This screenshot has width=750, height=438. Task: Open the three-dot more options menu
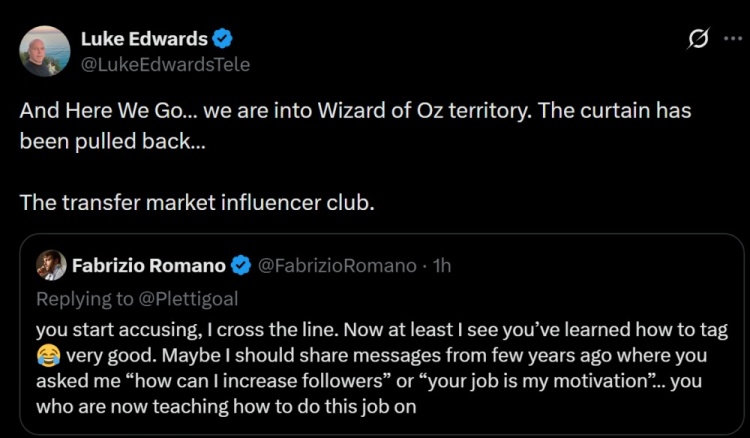[x=733, y=39]
